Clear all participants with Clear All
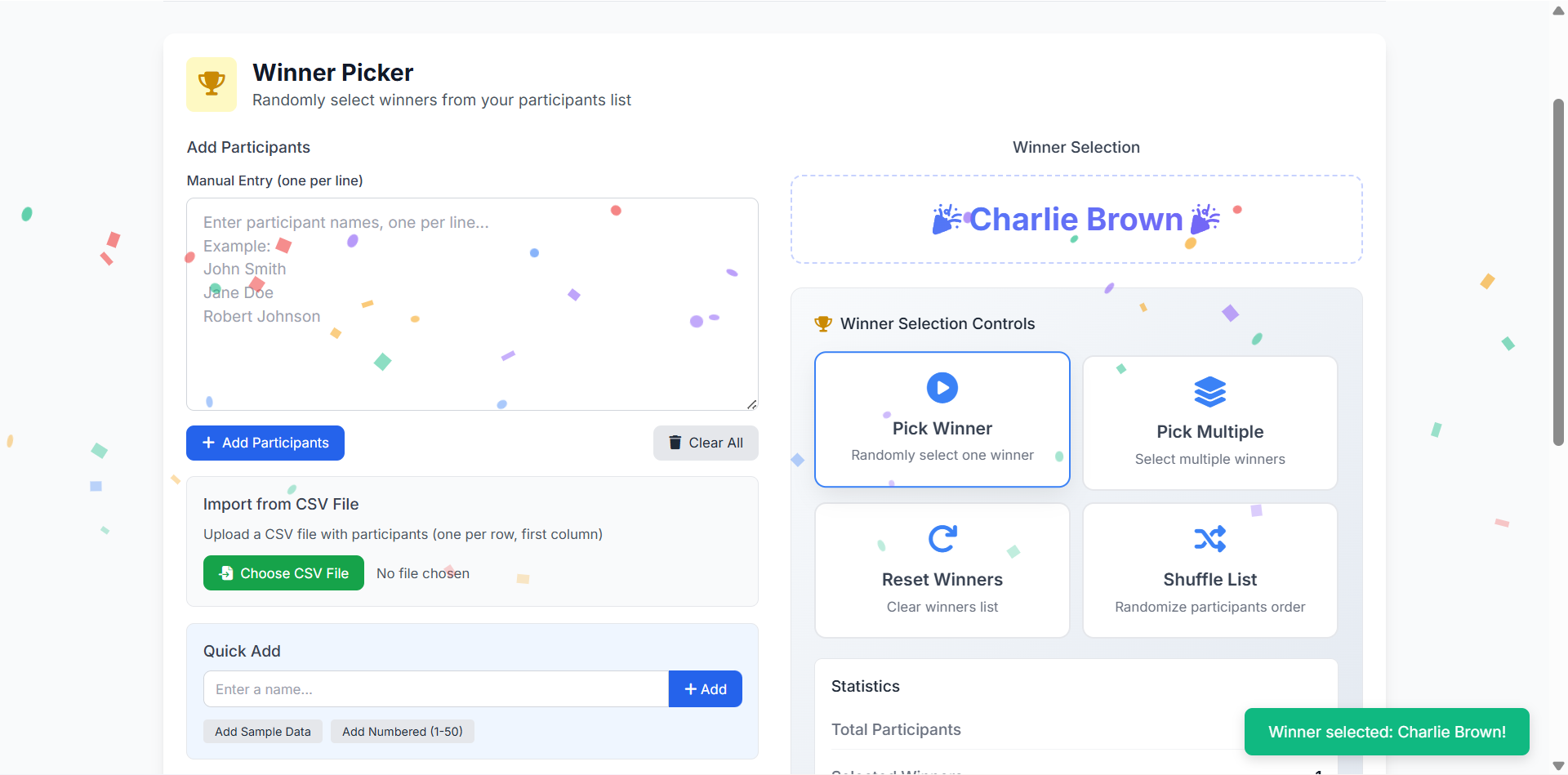 706,443
